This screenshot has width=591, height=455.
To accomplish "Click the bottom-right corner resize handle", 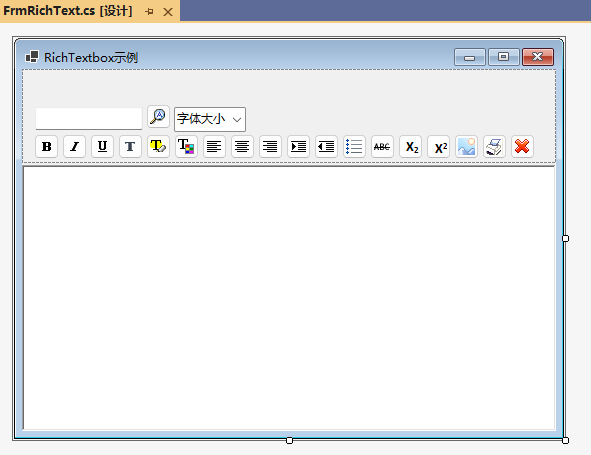I will pyautogui.click(x=565, y=440).
